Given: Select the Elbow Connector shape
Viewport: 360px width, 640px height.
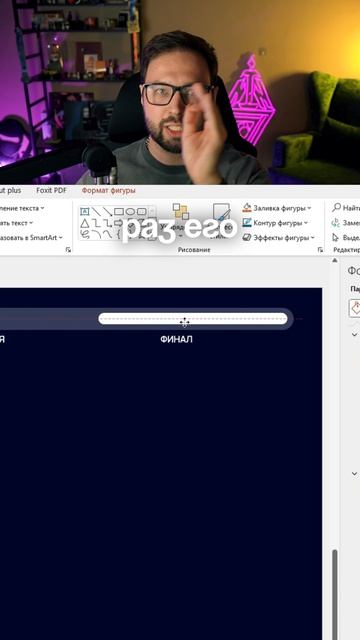Looking at the screenshot, I should [96, 223].
